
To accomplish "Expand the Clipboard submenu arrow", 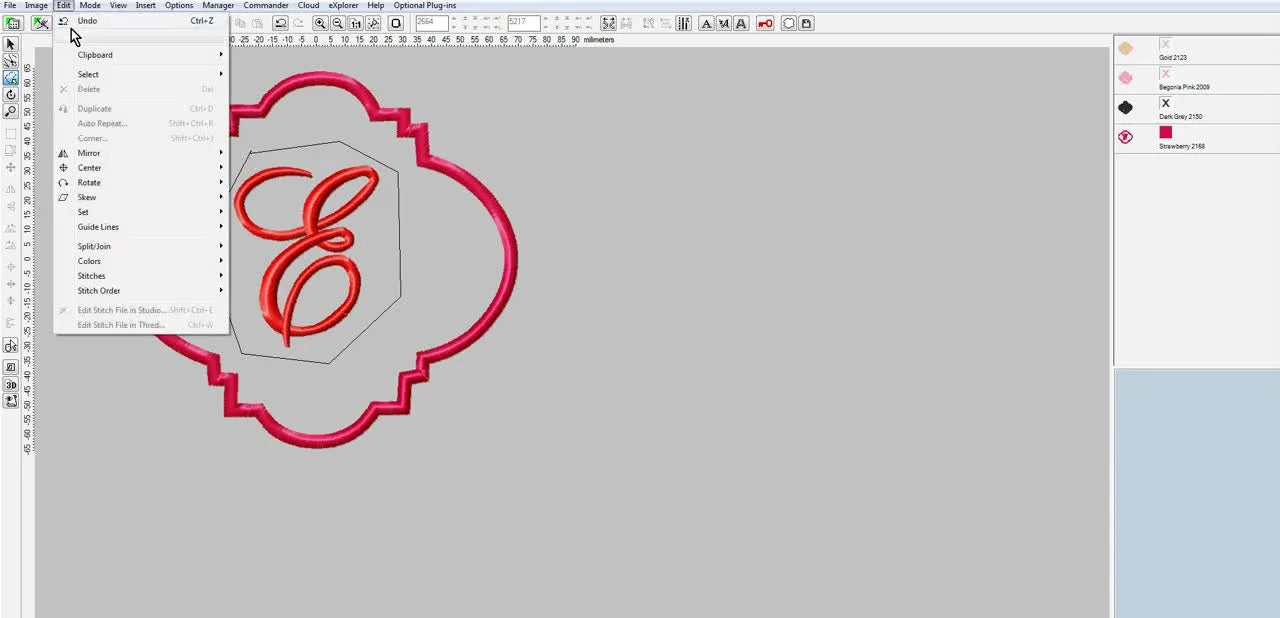I will click(222, 55).
